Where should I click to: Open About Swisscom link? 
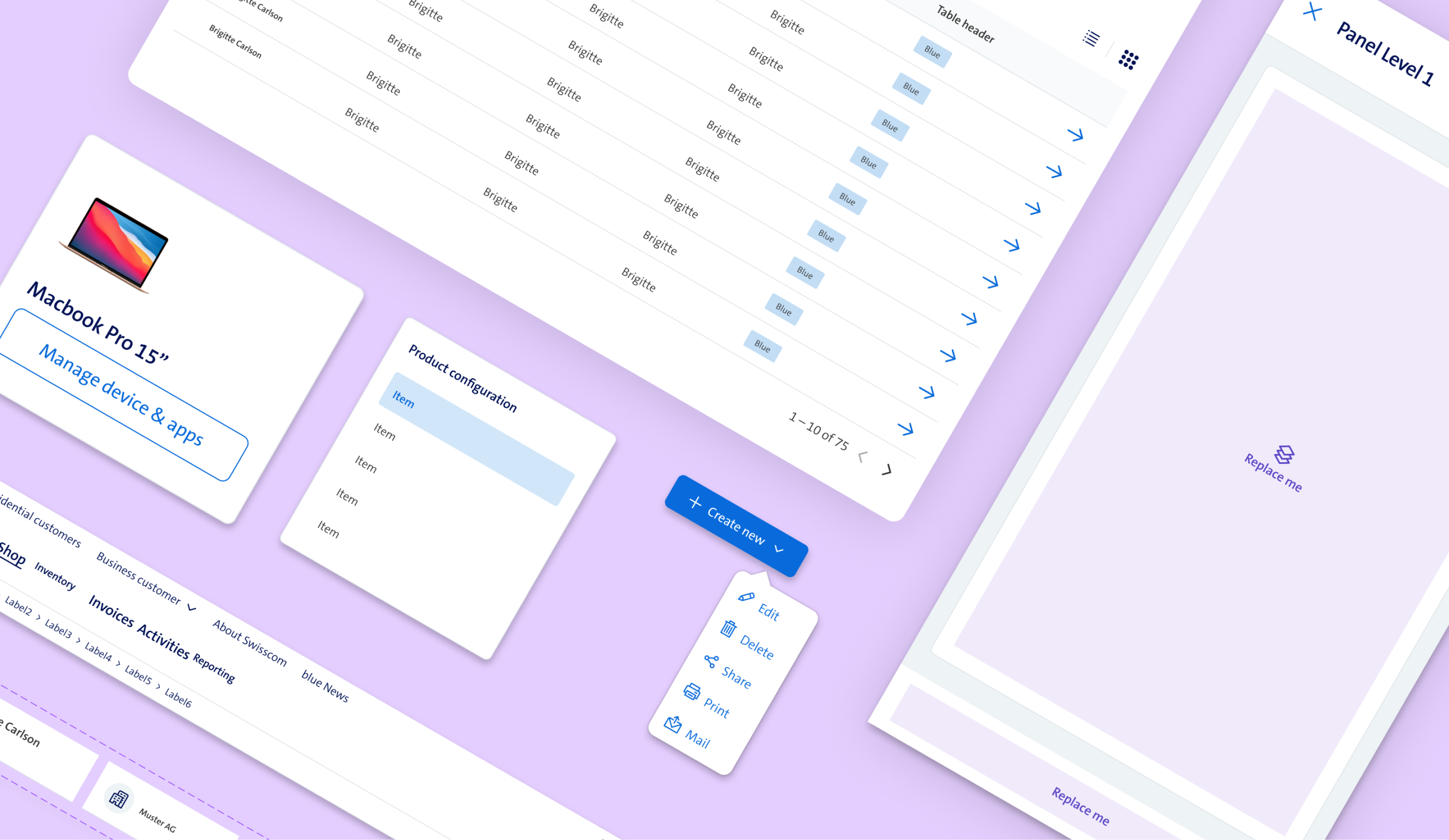click(x=250, y=642)
